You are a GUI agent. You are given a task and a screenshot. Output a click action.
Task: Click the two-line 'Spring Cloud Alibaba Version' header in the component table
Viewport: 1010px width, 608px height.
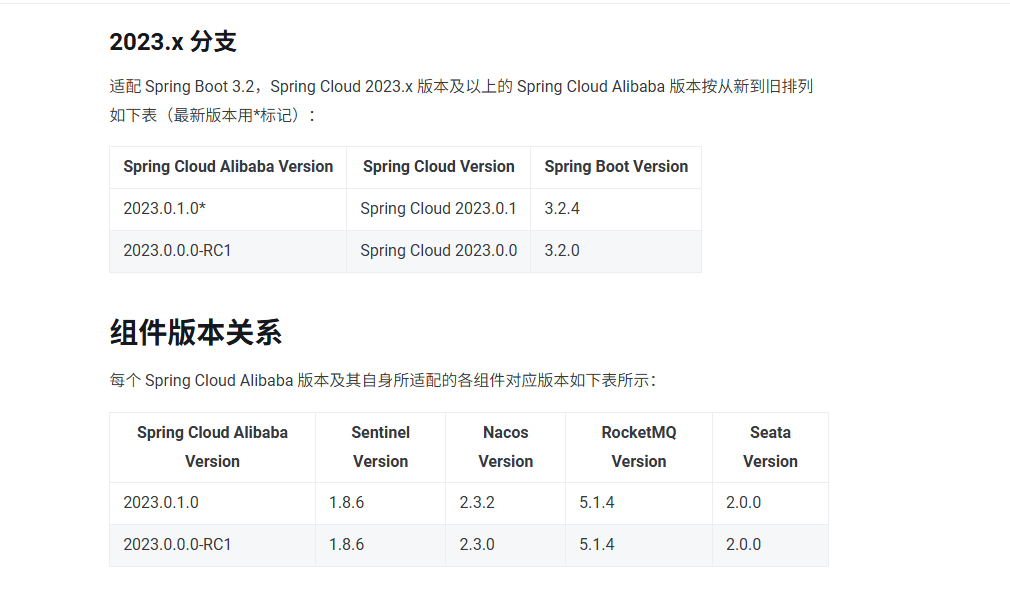coord(213,447)
